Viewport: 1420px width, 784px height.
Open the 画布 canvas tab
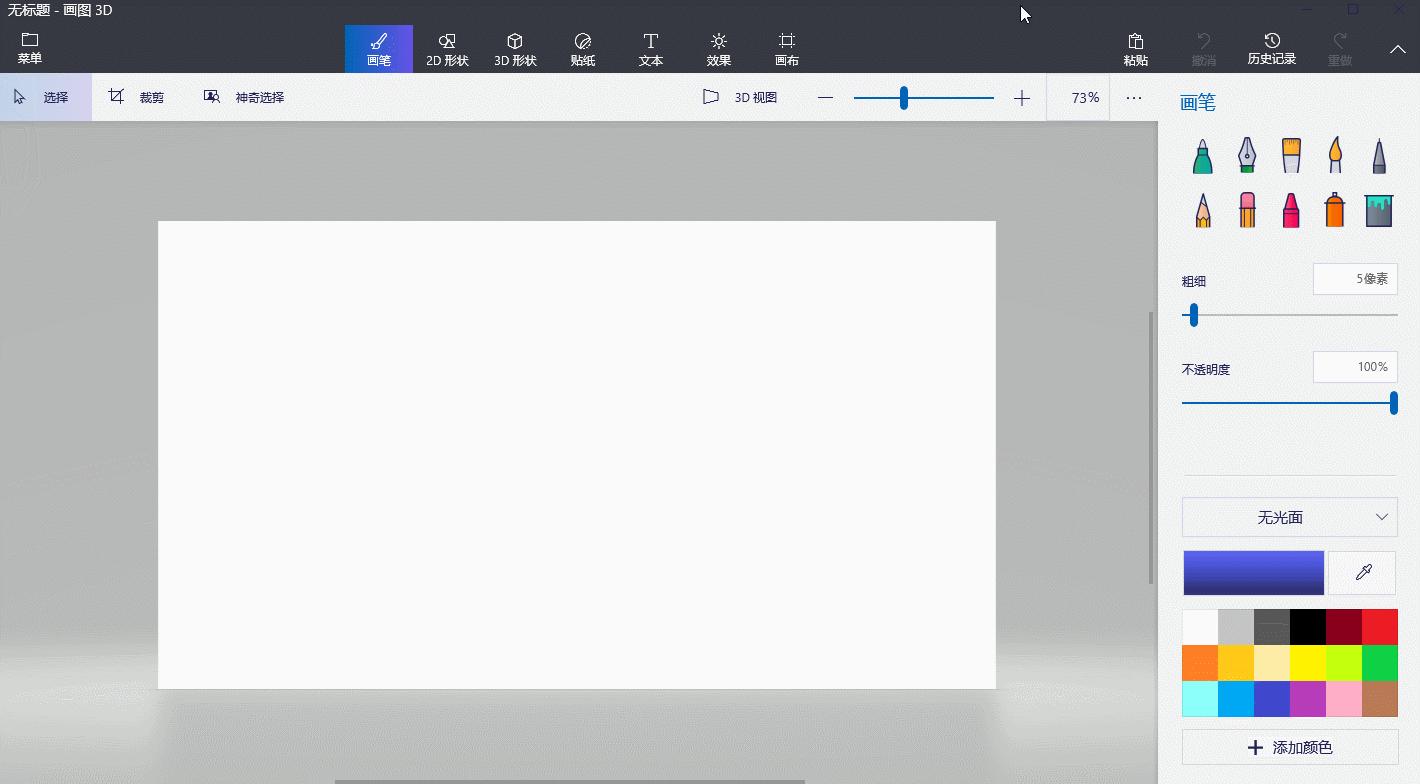click(787, 49)
